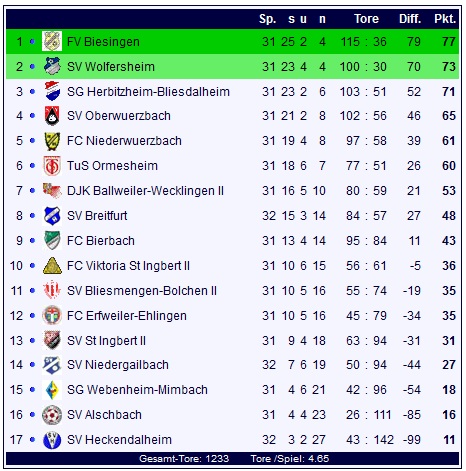Click the SV Alschbach football emblem
This screenshot has width=466, height=471.
[x=52, y=415]
